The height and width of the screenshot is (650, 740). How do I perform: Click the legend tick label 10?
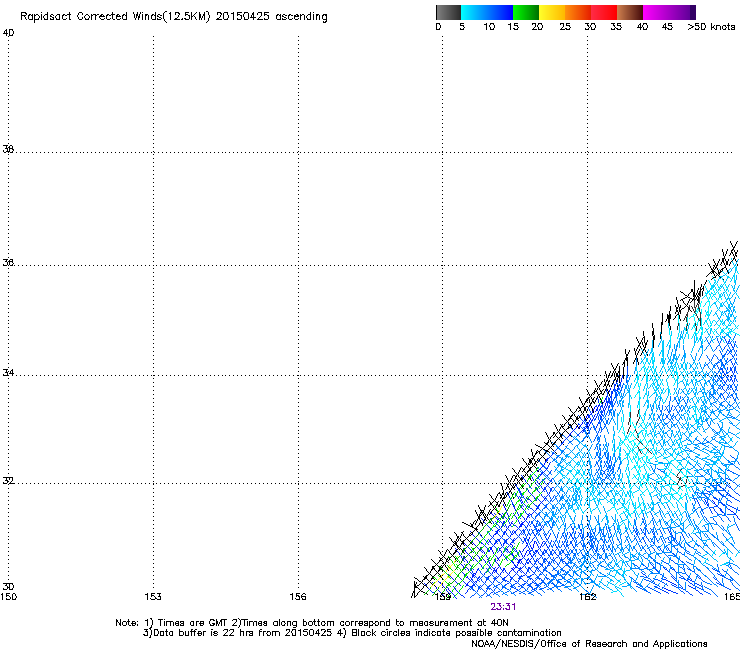point(489,27)
